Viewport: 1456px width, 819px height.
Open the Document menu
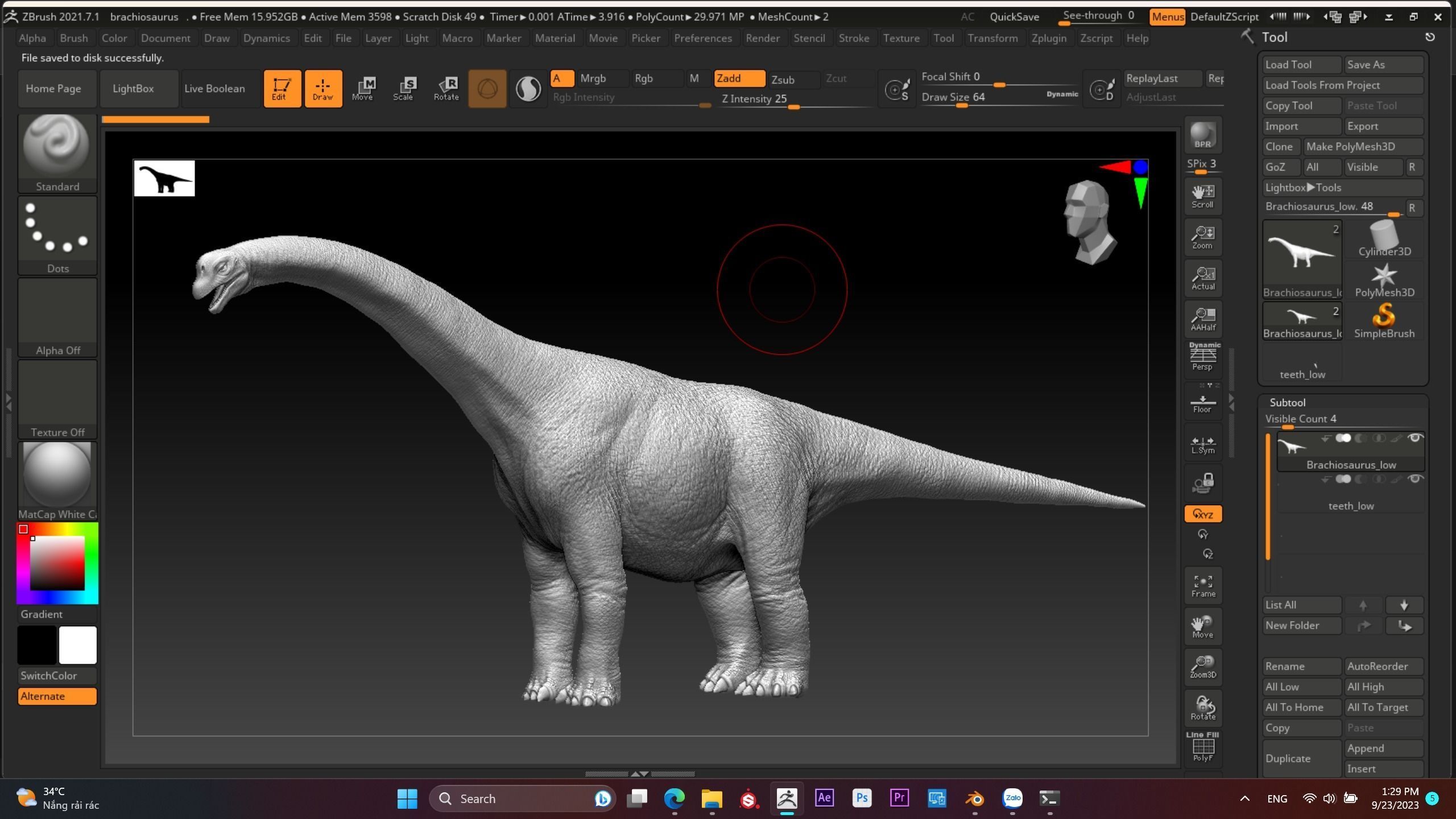point(166,38)
